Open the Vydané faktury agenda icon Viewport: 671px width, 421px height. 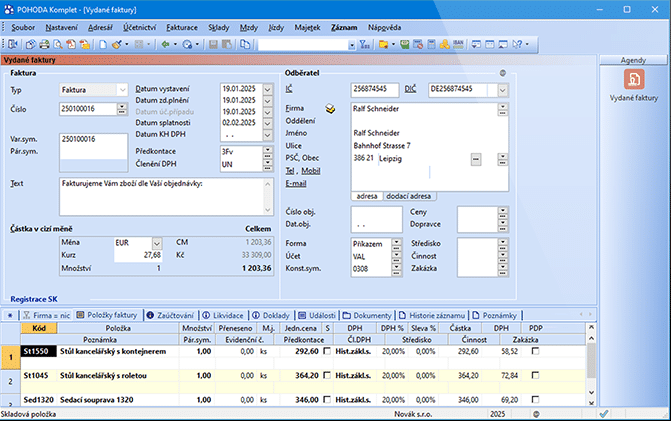coord(634,81)
